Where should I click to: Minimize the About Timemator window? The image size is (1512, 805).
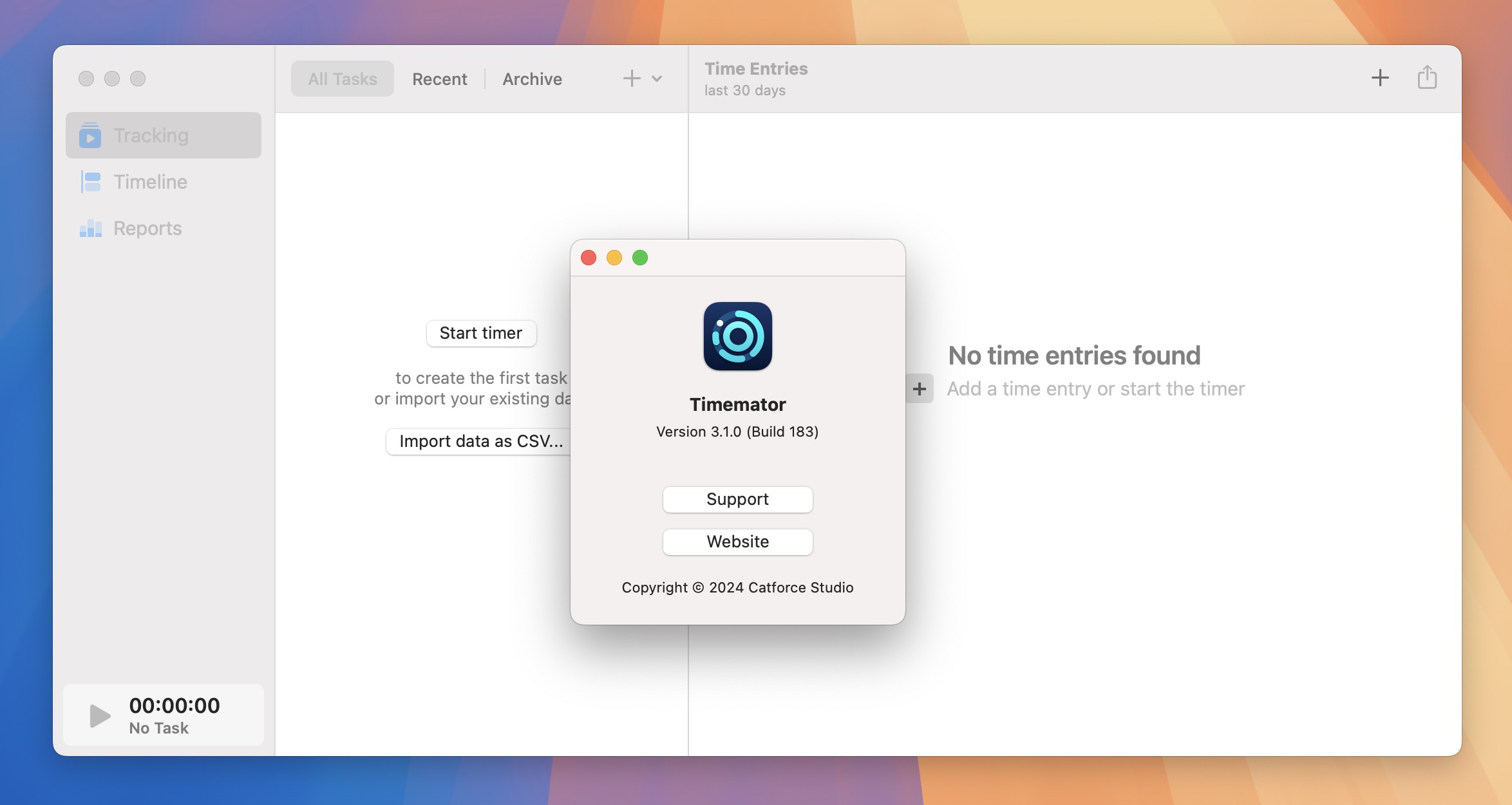614,258
